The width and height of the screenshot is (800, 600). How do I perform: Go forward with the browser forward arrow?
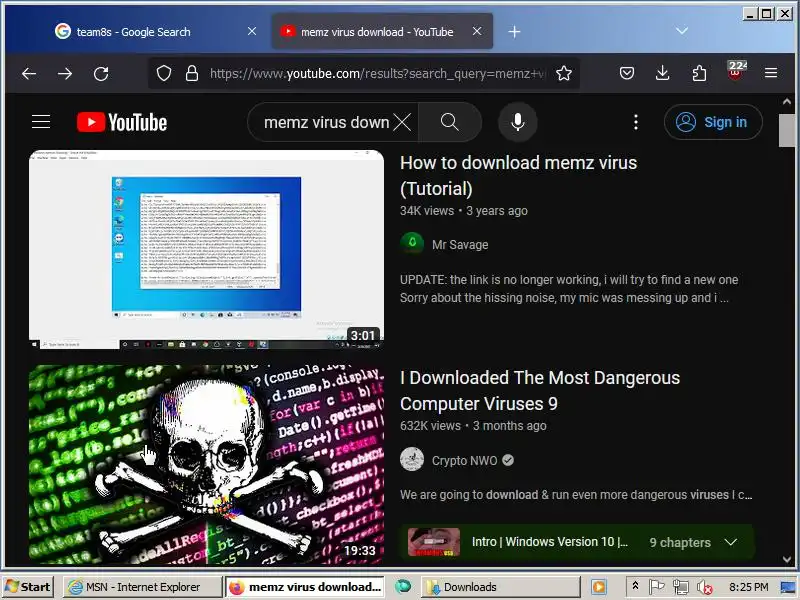coord(65,74)
